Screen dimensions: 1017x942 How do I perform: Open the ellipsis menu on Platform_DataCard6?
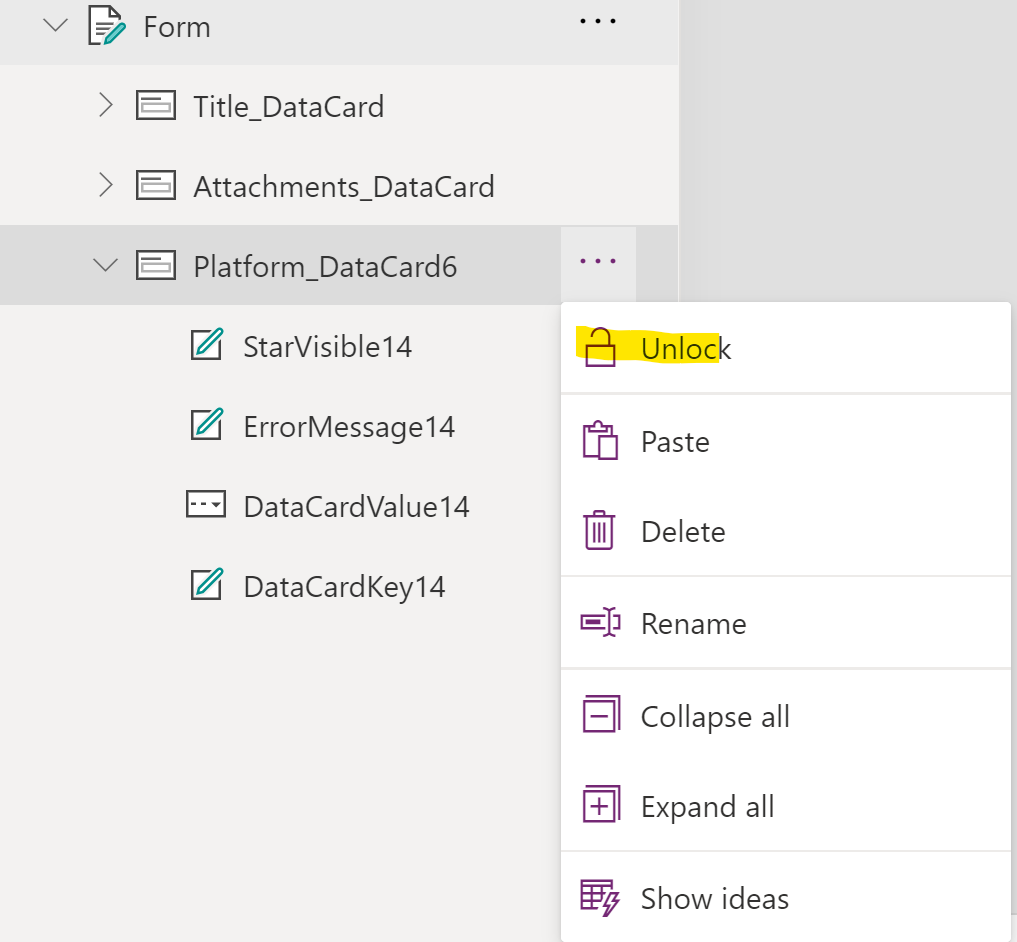point(597,262)
